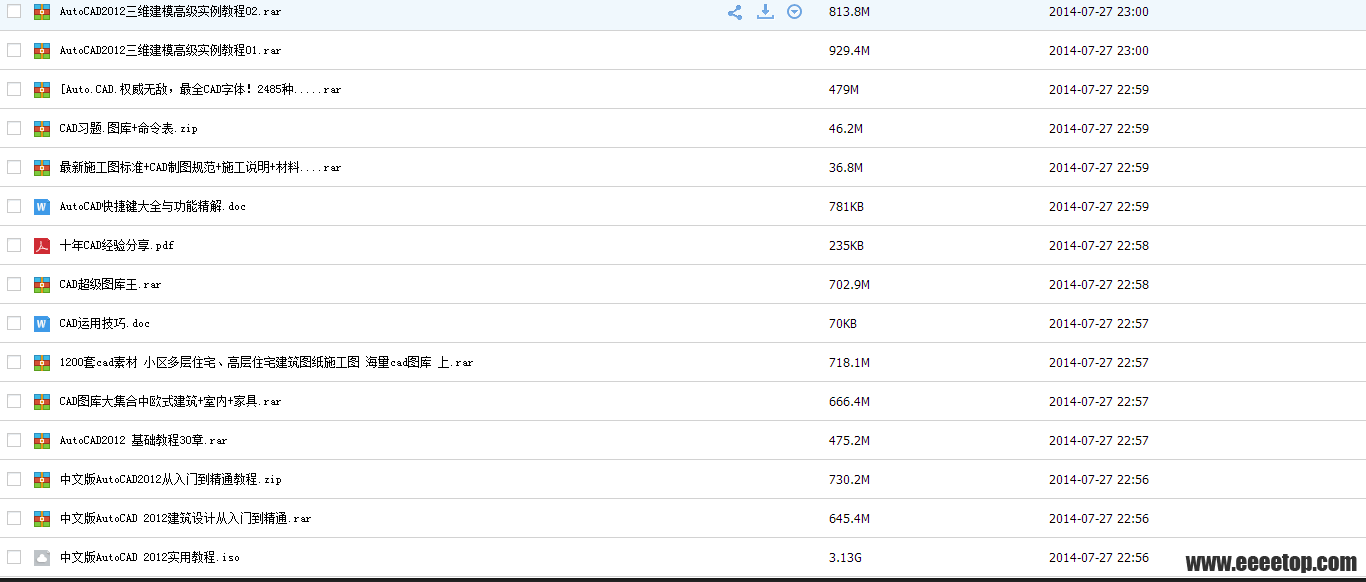Select the checkbox for [Auto.CAD.权威无敌 file
Image resolution: width=1366 pixels, height=582 pixels.
(x=14, y=89)
